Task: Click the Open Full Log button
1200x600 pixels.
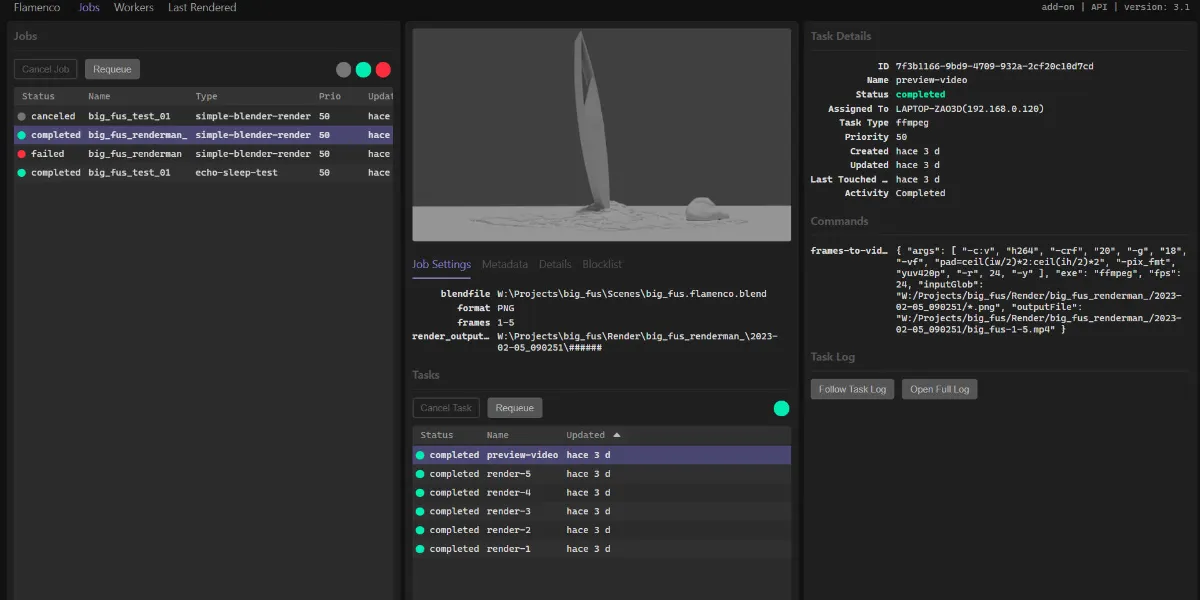Action: pos(940,389)
